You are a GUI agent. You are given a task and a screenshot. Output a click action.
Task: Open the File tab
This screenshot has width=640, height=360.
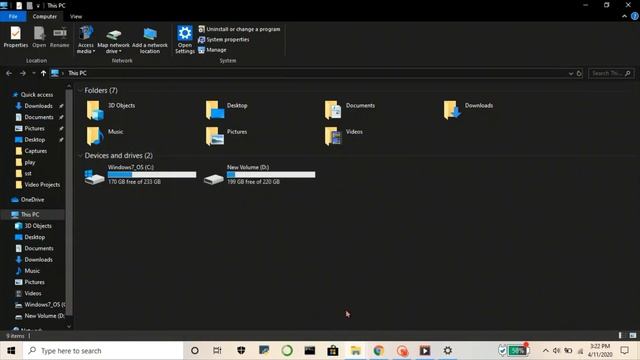point(13,16)
